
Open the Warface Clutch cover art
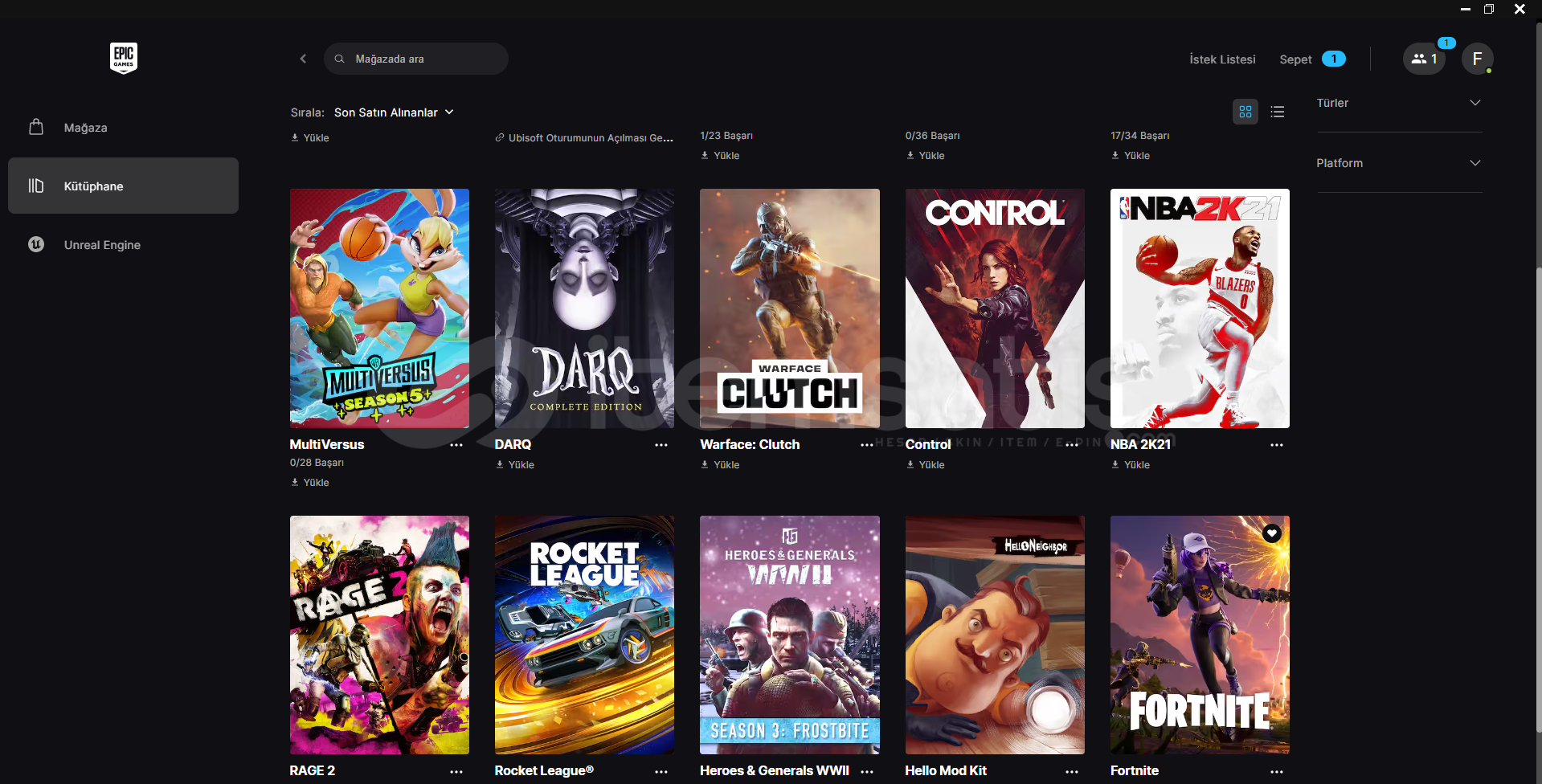coord(790,308)
